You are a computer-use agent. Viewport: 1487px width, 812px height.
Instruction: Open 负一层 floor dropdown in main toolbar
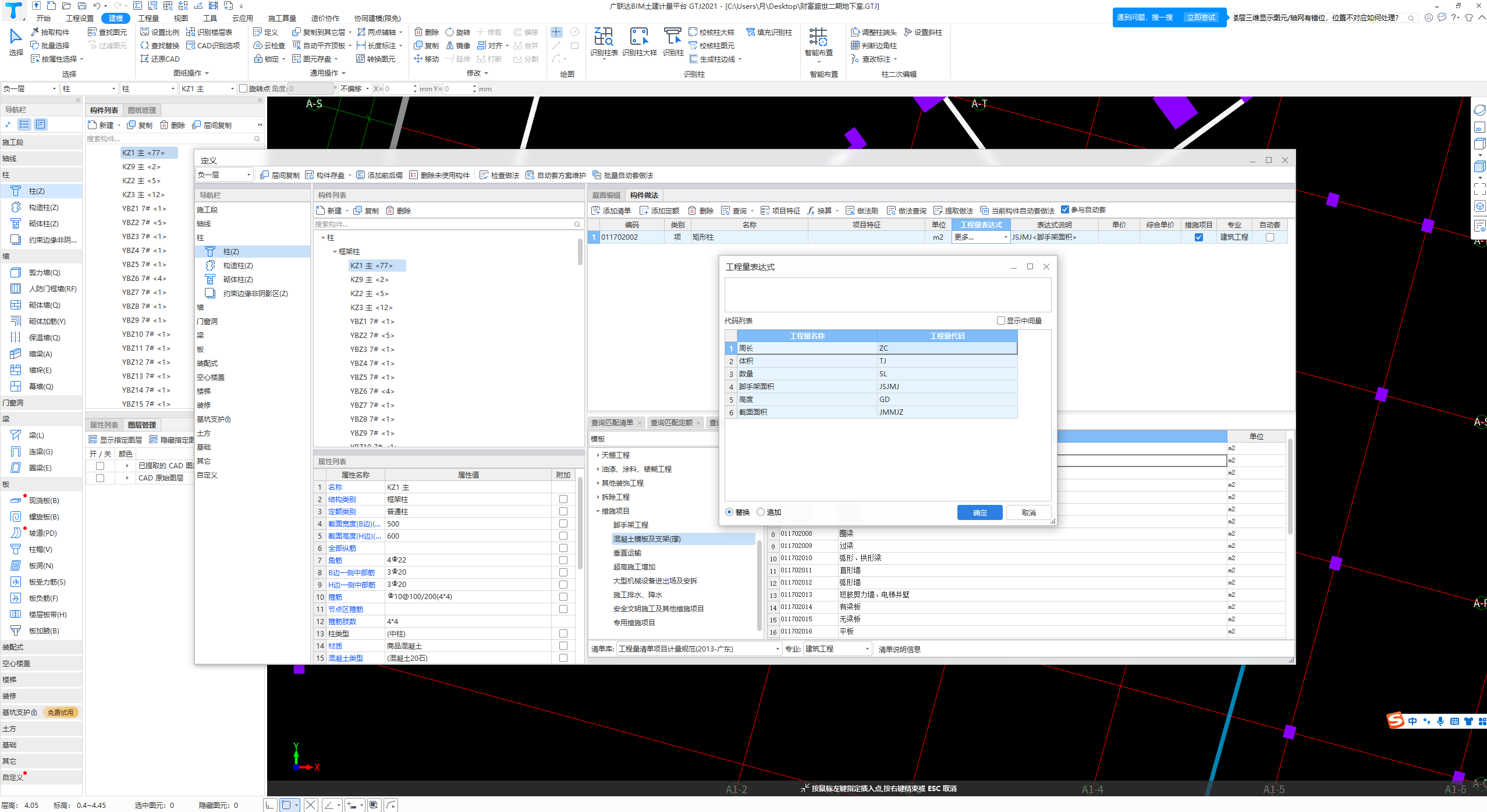(30, 88)
